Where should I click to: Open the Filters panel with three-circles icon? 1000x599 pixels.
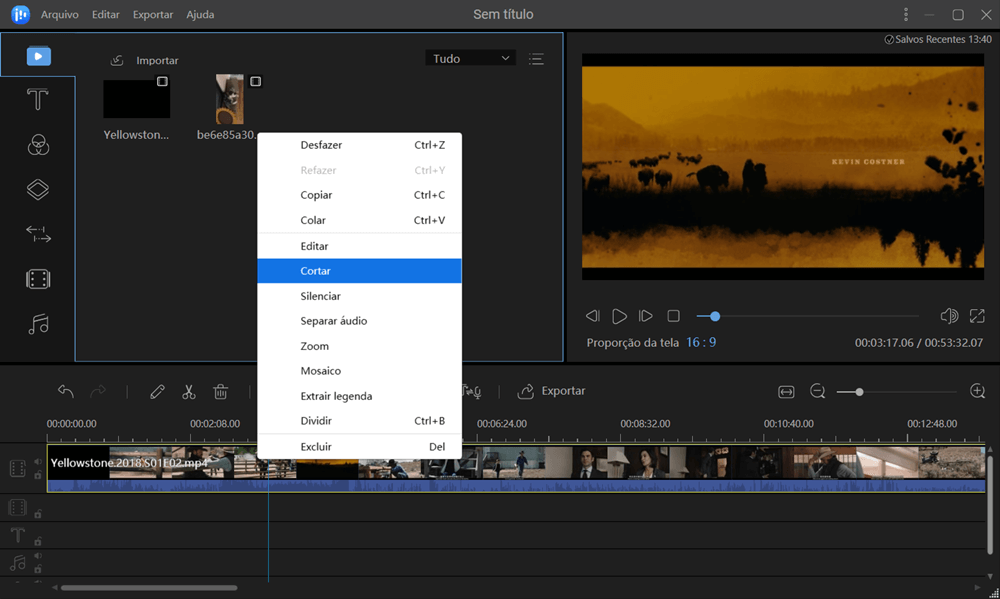point(38,145)
